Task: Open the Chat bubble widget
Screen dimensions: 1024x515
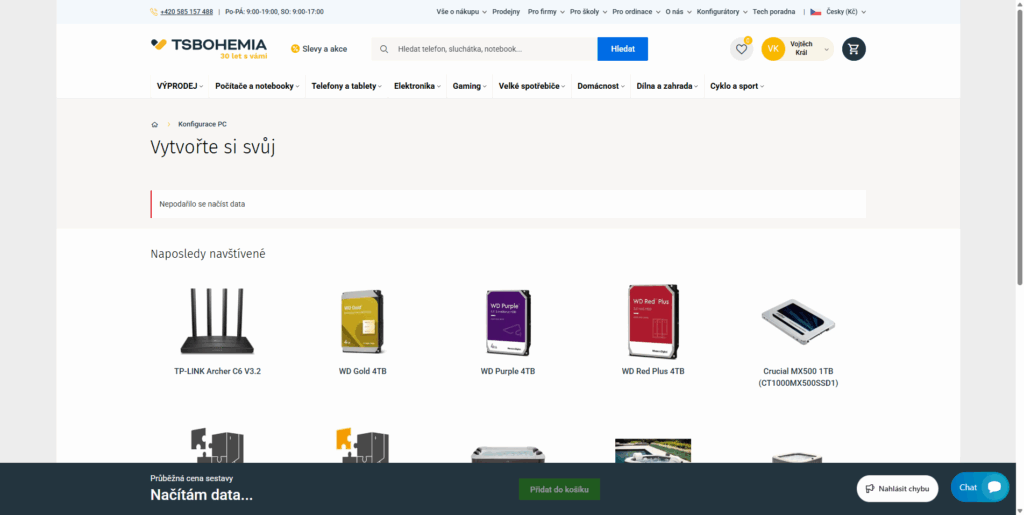Action: pyautogui.click(x=979, y=487)
